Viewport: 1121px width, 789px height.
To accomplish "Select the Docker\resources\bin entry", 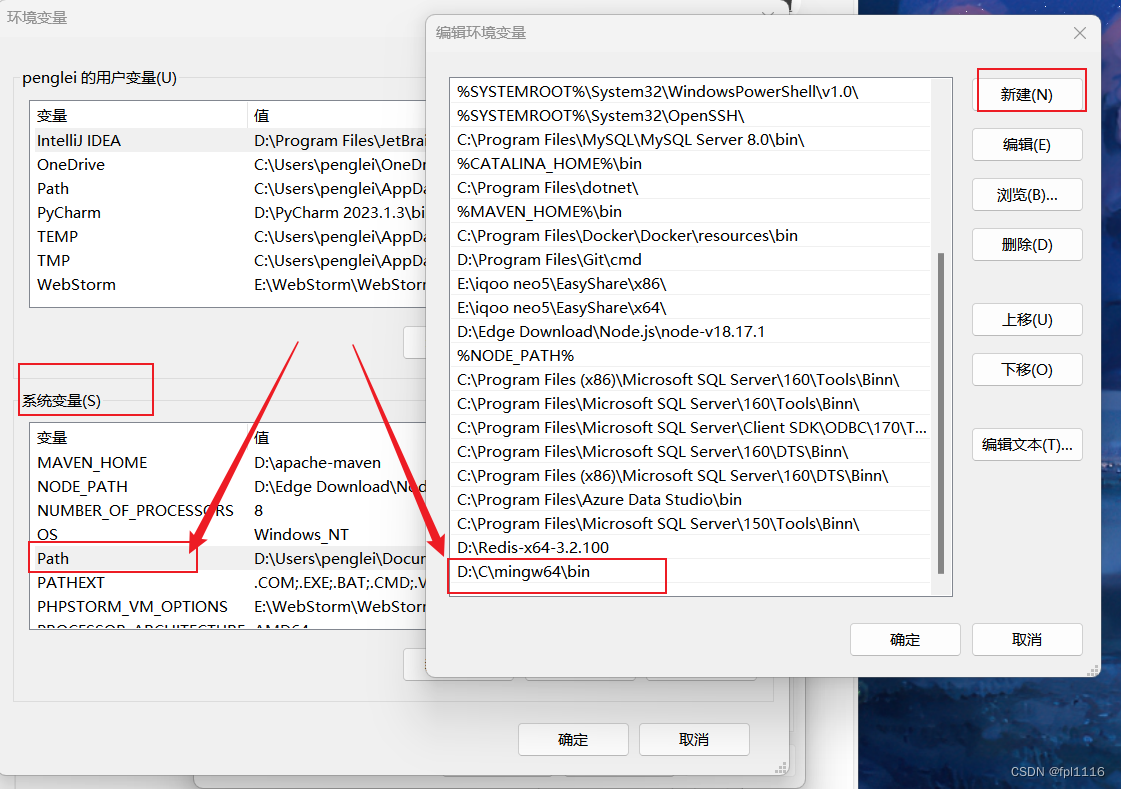I will point(691,236).
